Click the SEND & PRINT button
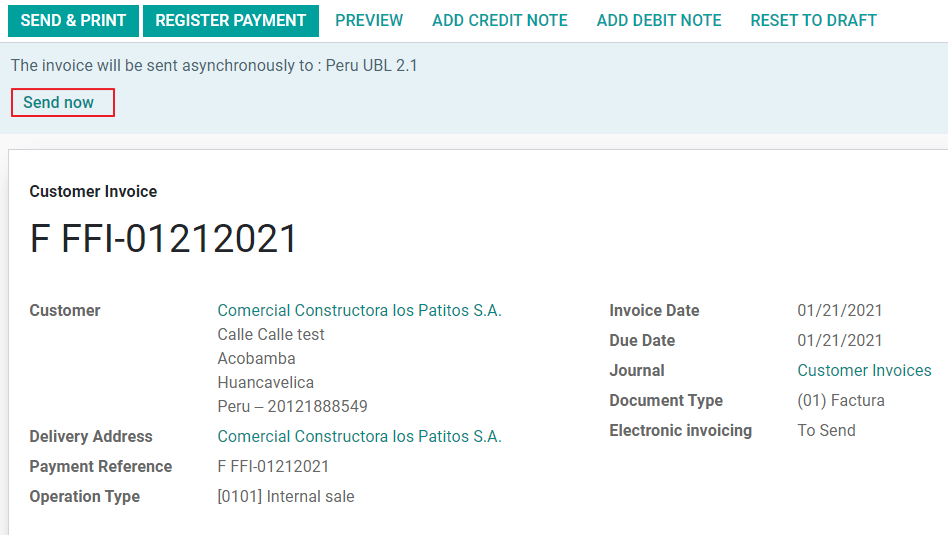The image size is (948, 535). click(73, 20)
